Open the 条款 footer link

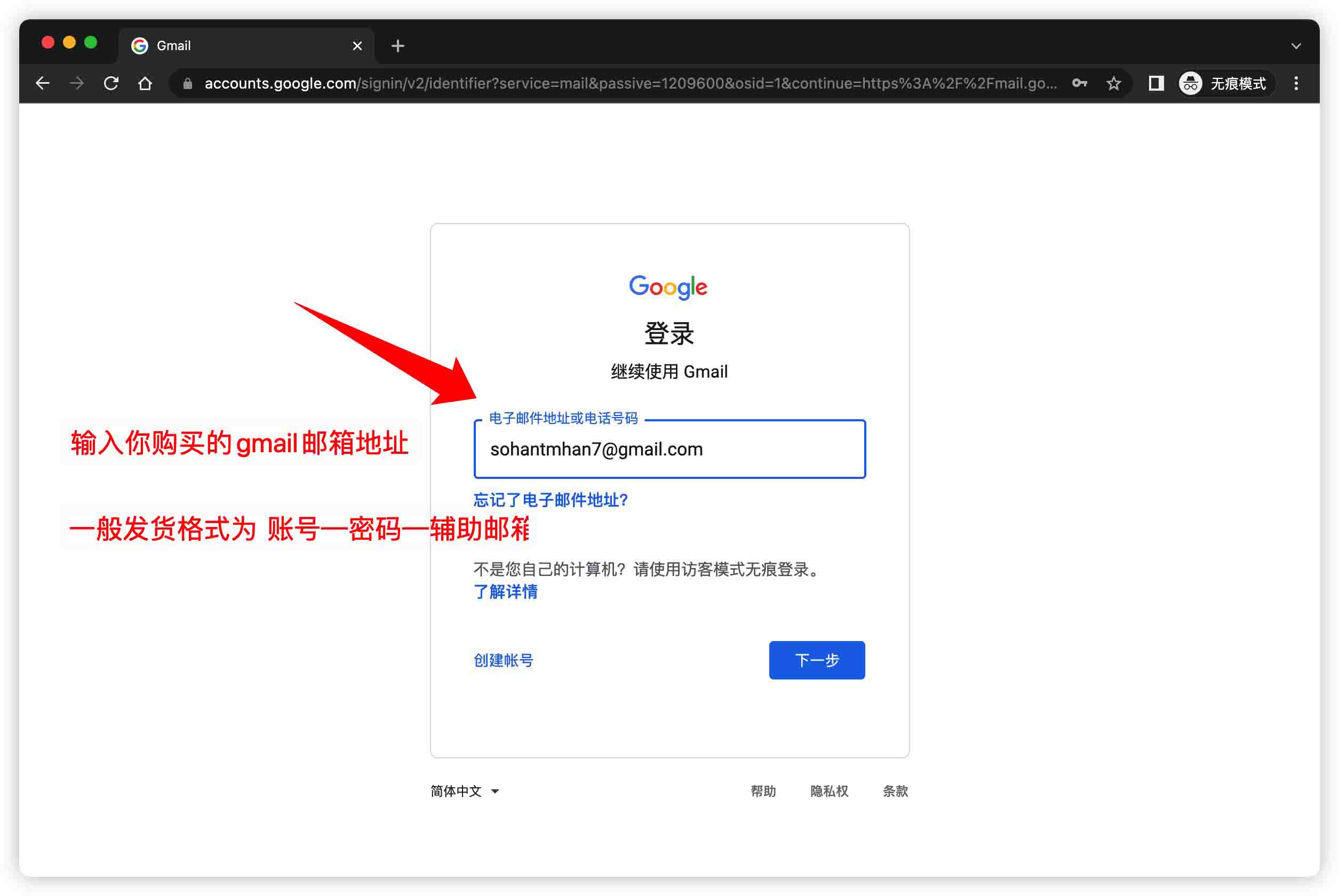point(895,791)
